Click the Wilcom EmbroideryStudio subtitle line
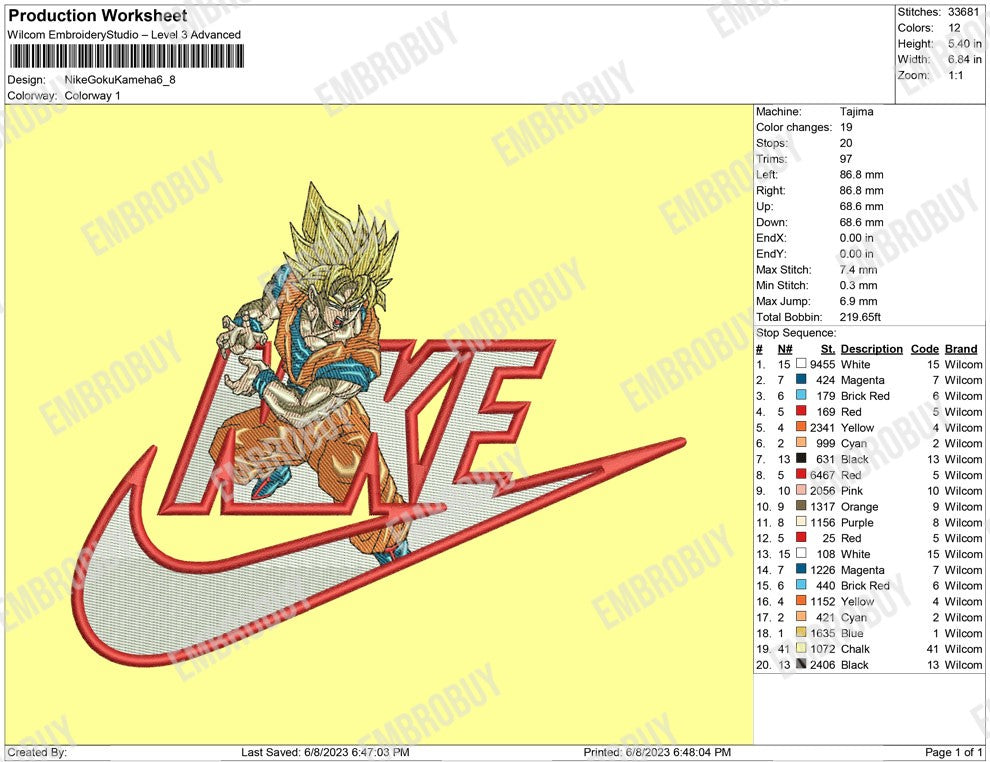The height and width of the screenshot is (762, 990). click(x=124, y=35)
